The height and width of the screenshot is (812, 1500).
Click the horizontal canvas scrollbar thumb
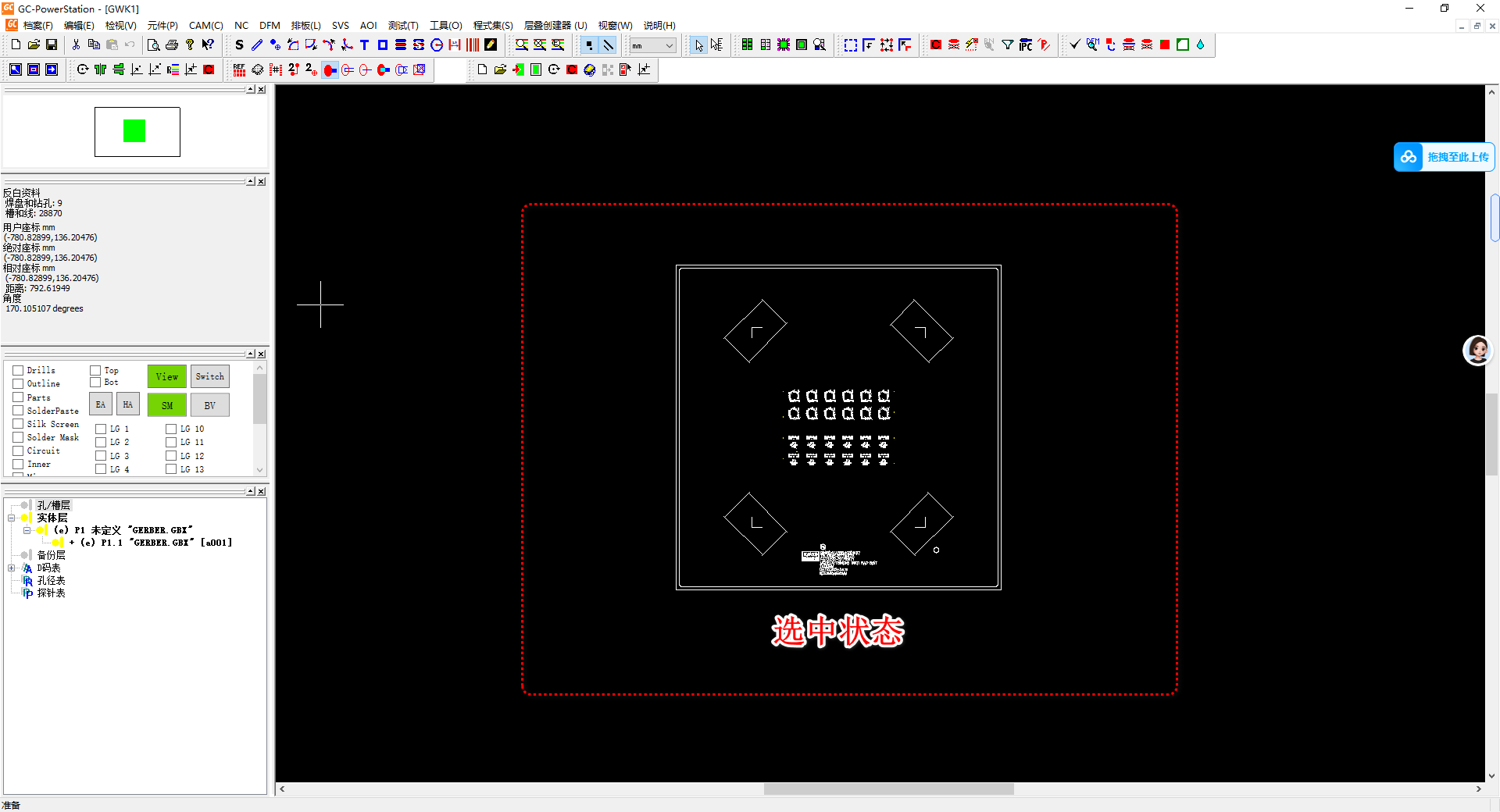(x=888, y=789)
